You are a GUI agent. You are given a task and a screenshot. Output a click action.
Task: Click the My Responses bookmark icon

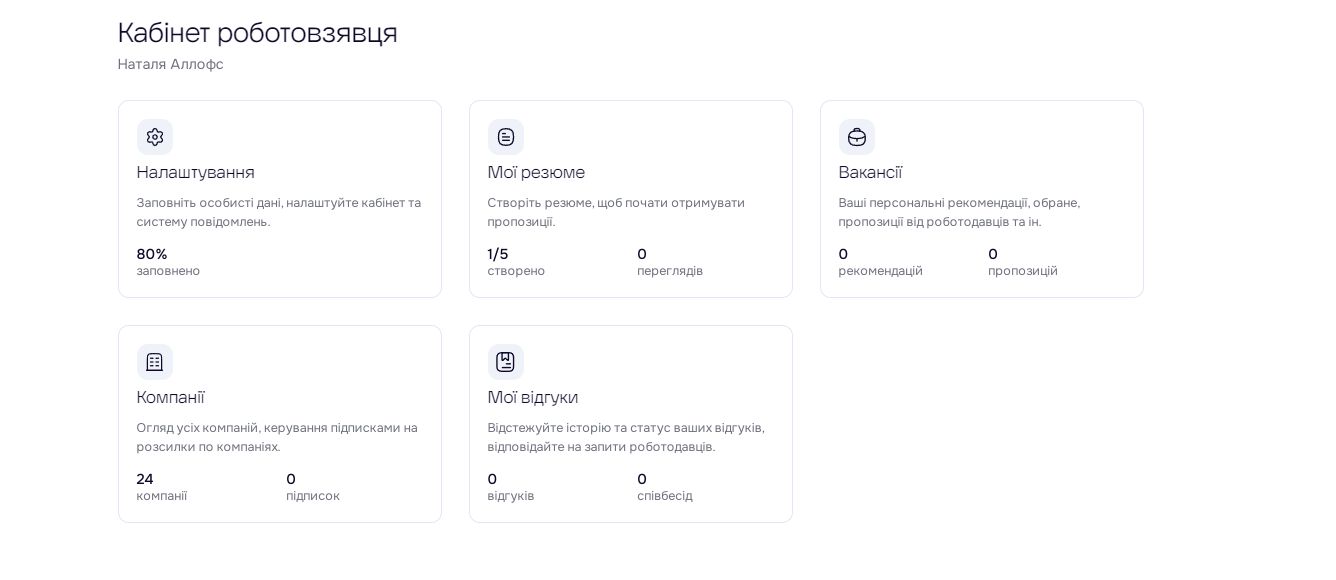(506, 362)
